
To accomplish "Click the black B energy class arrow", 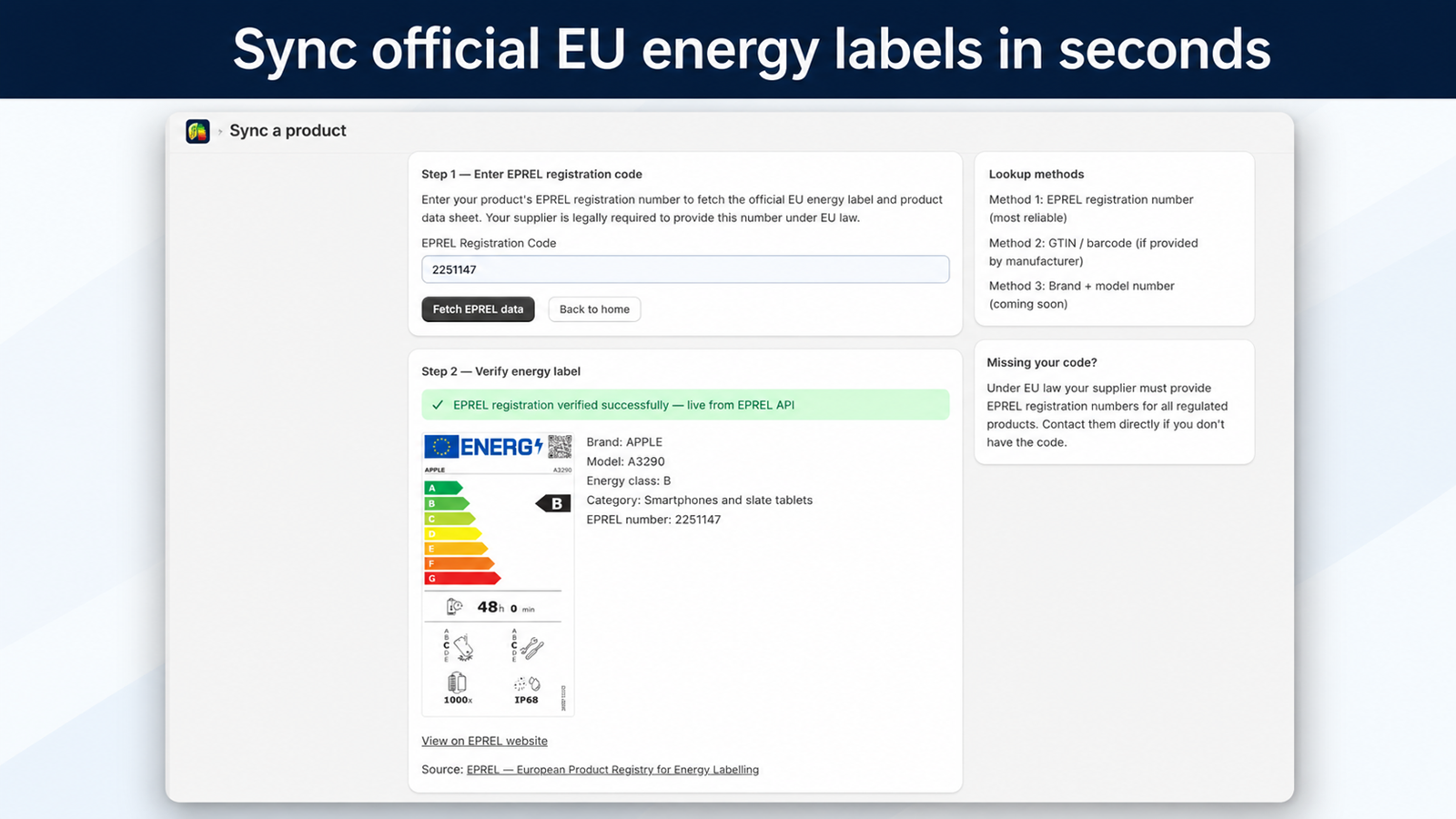I will click(x=553, y=503).
